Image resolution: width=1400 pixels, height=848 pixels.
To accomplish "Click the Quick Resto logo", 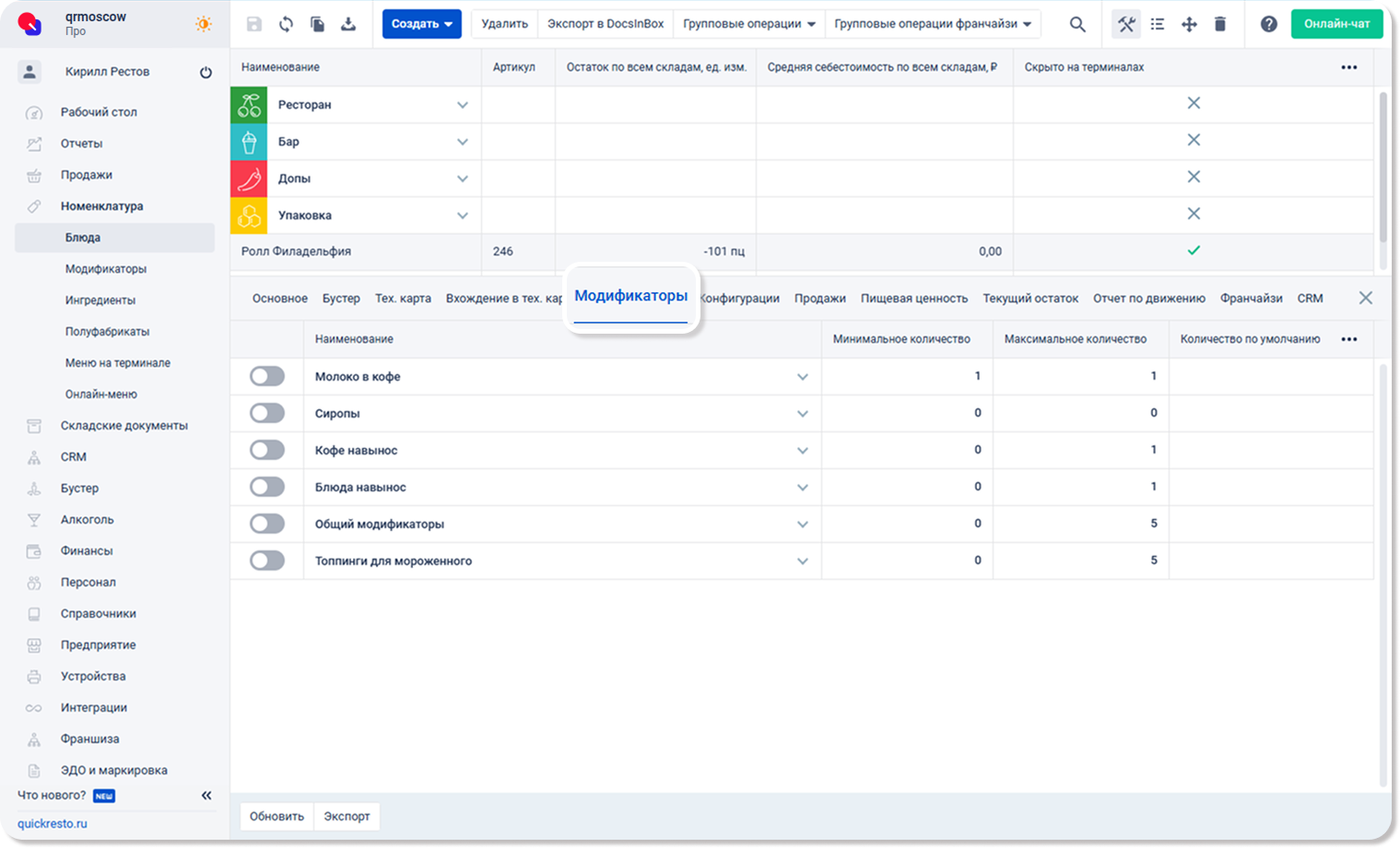I will coord(30,24).
